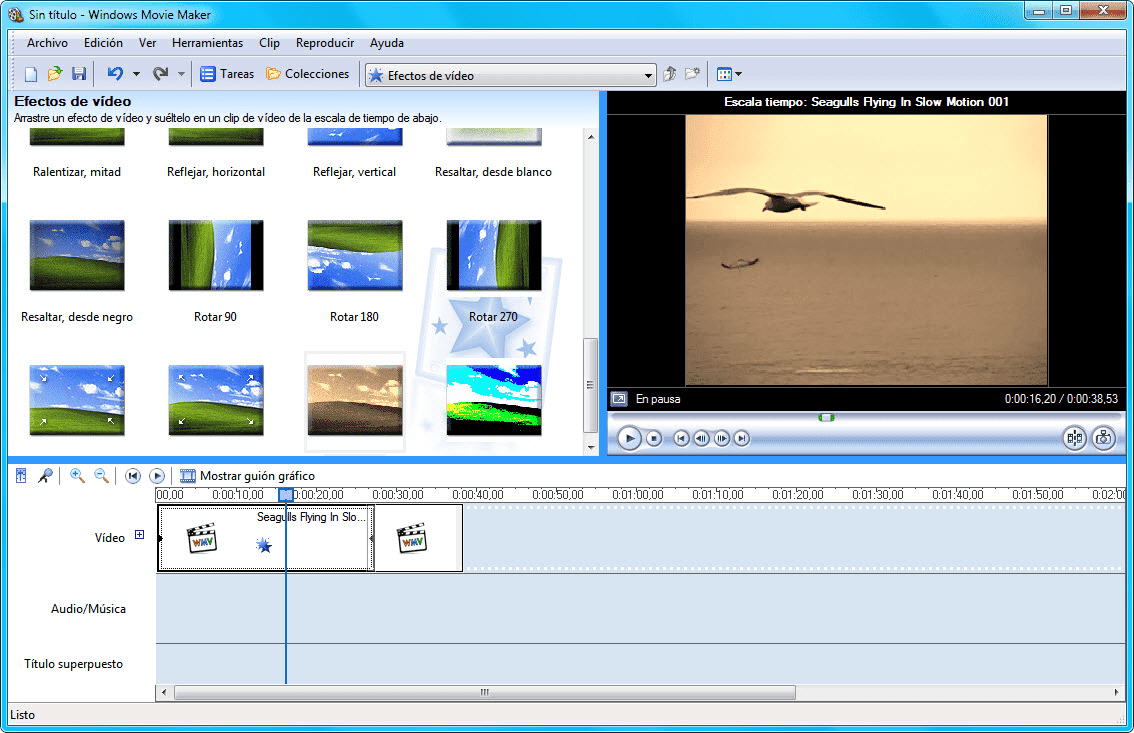Screen dimensions: 1134x733
Task: Take a picture of the preview frame
Action: click(1104, 438)
